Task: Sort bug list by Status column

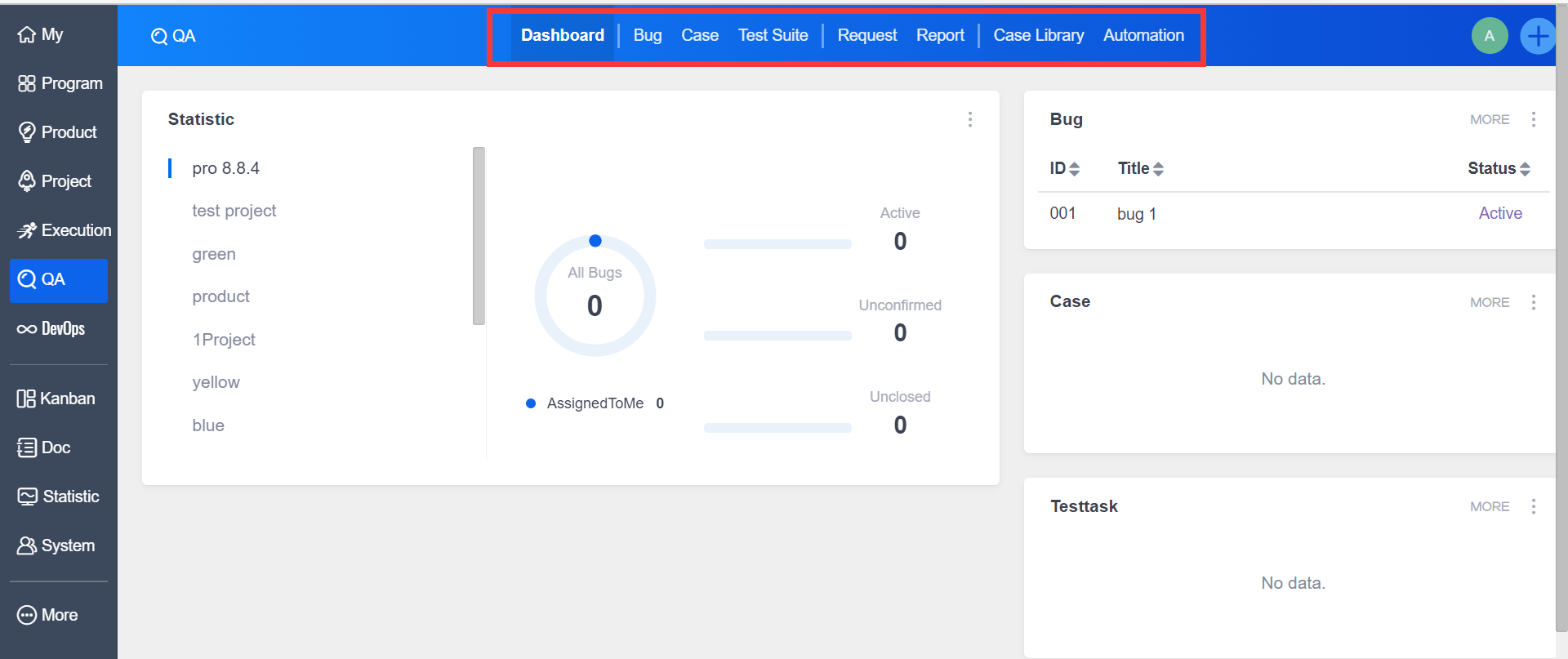Action: pyautogui.click(x=1499, y=168)
